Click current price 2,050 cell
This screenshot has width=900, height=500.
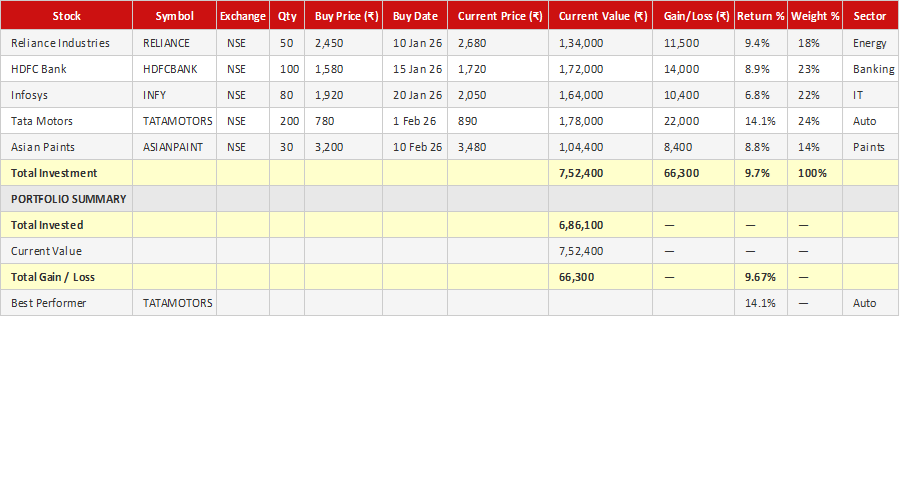498,95
